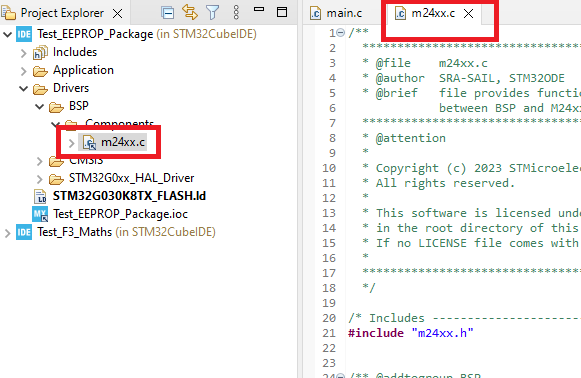This screenshot has width=581, height=378.
Task: Click the C file icon on m24xx.c tab
Action: pyautogui.click(x=401, y=14)
